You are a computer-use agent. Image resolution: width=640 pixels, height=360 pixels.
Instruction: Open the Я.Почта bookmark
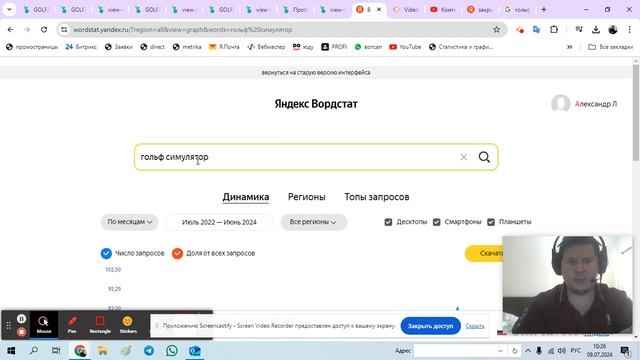pyautogui.click(x=224, y=47)
